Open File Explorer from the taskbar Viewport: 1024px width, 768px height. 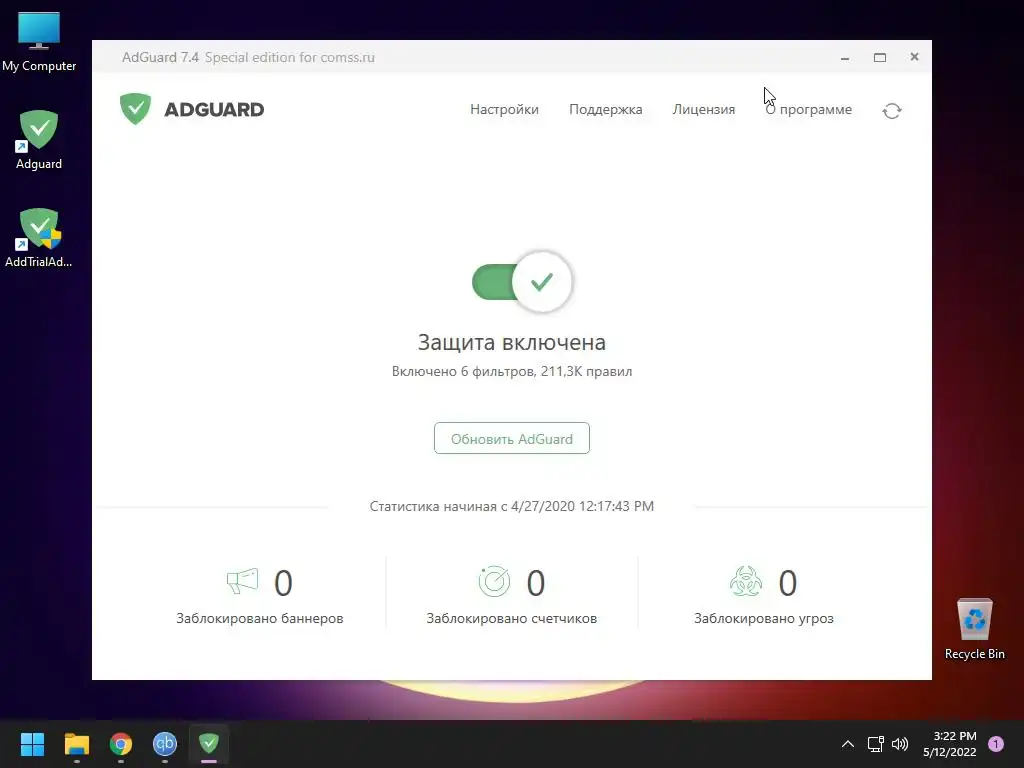(76, 744)
